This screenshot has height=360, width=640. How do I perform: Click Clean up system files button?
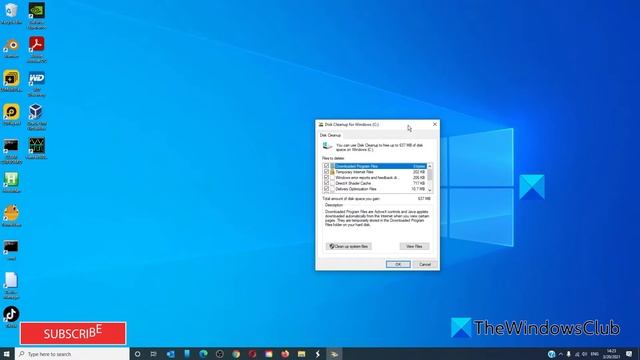(349, 246)
